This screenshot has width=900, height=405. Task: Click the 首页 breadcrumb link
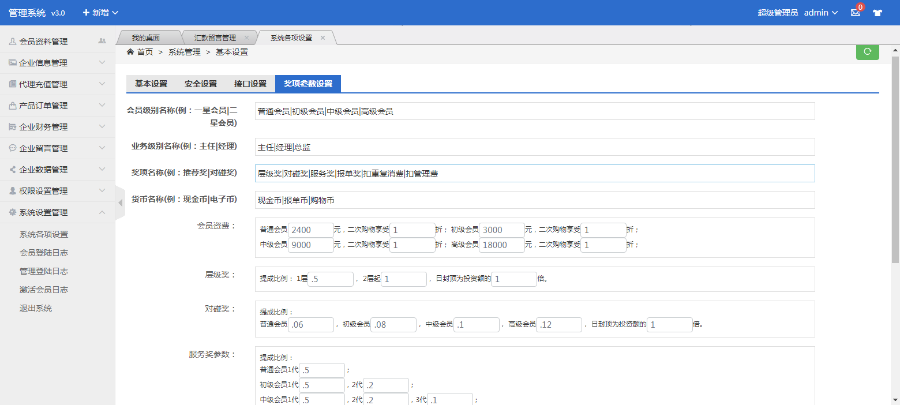[x=145, y=52]
